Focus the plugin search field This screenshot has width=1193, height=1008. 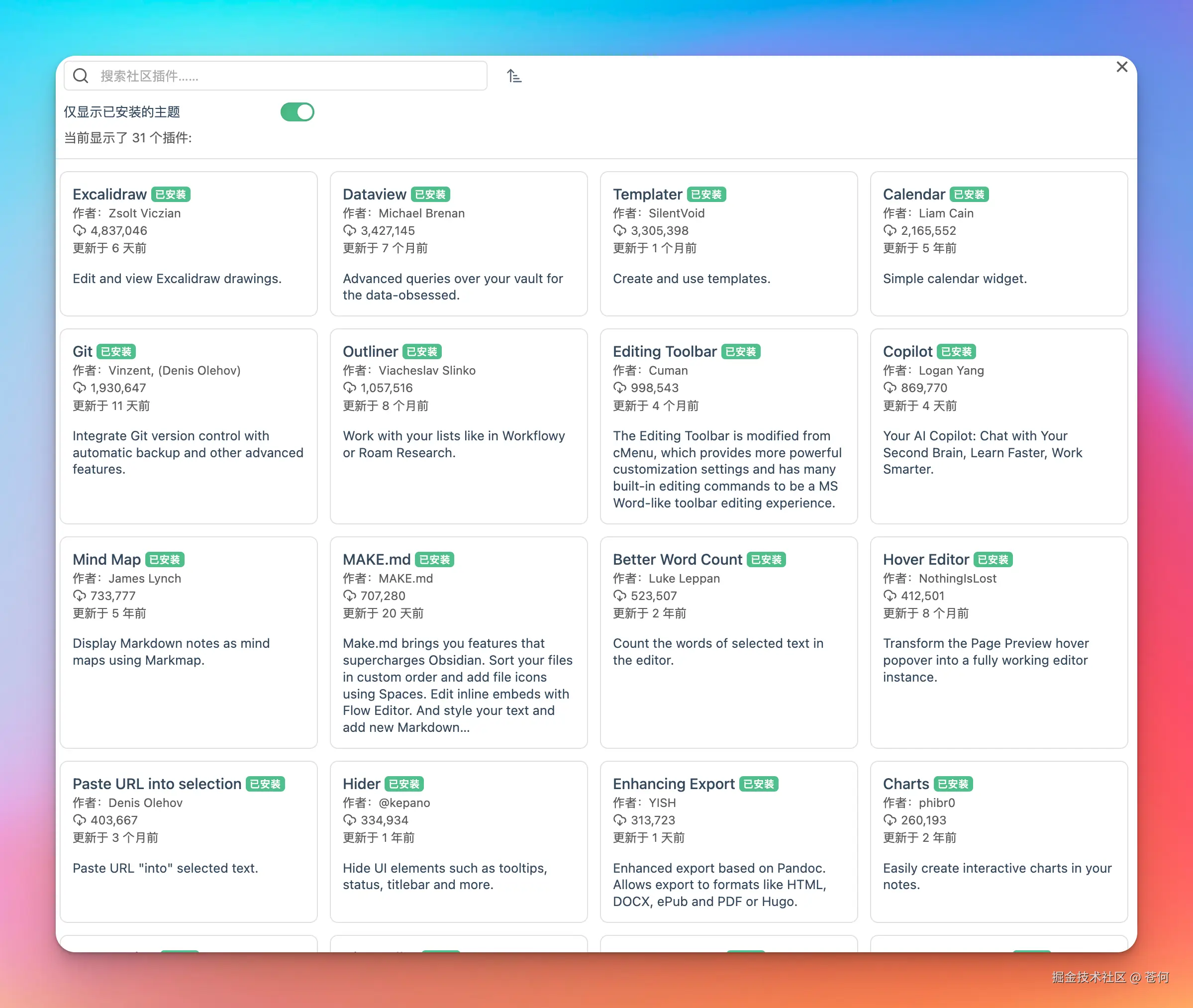pos(286,76)
